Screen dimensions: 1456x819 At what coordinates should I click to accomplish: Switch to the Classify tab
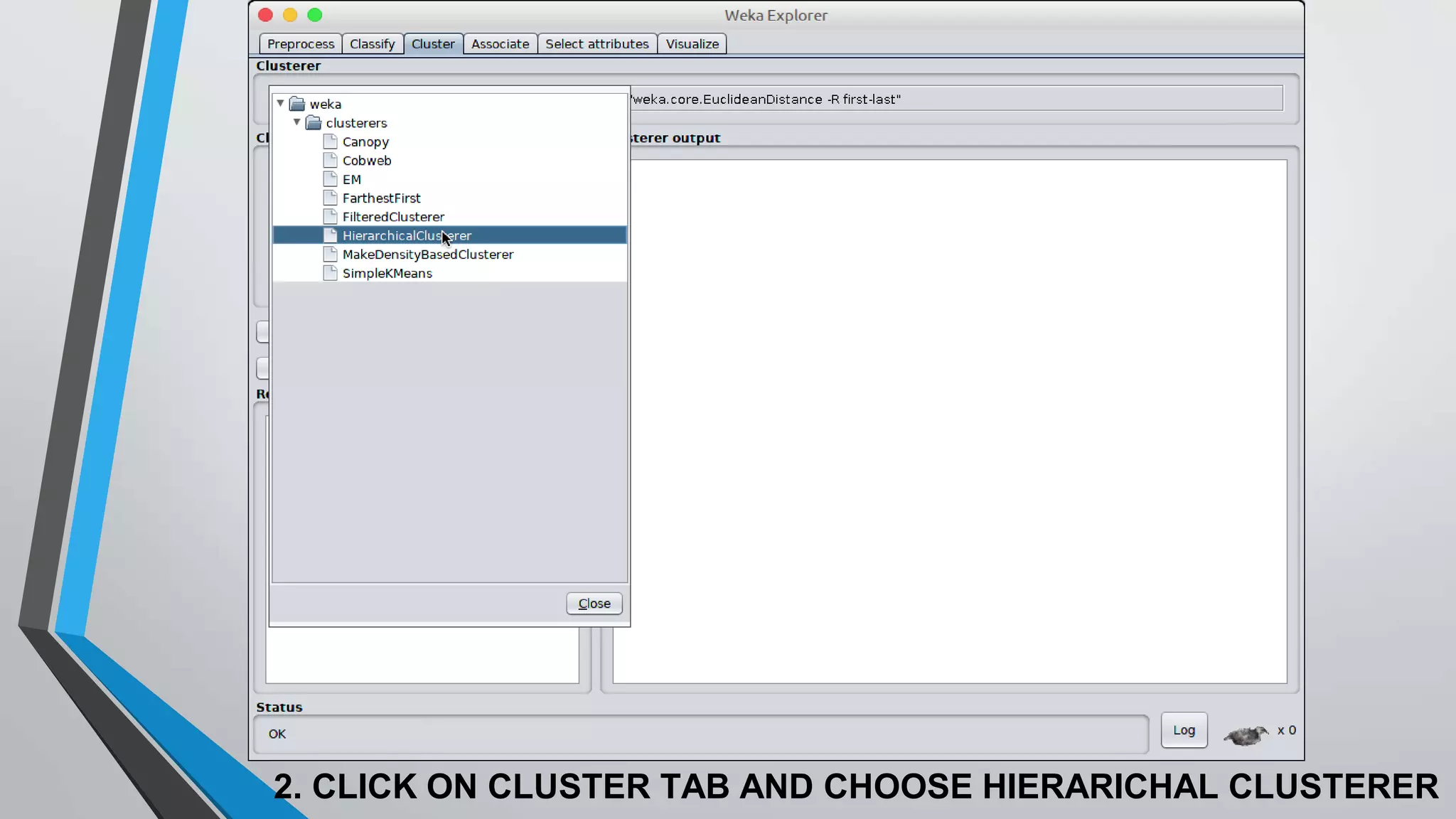point(372,44)
